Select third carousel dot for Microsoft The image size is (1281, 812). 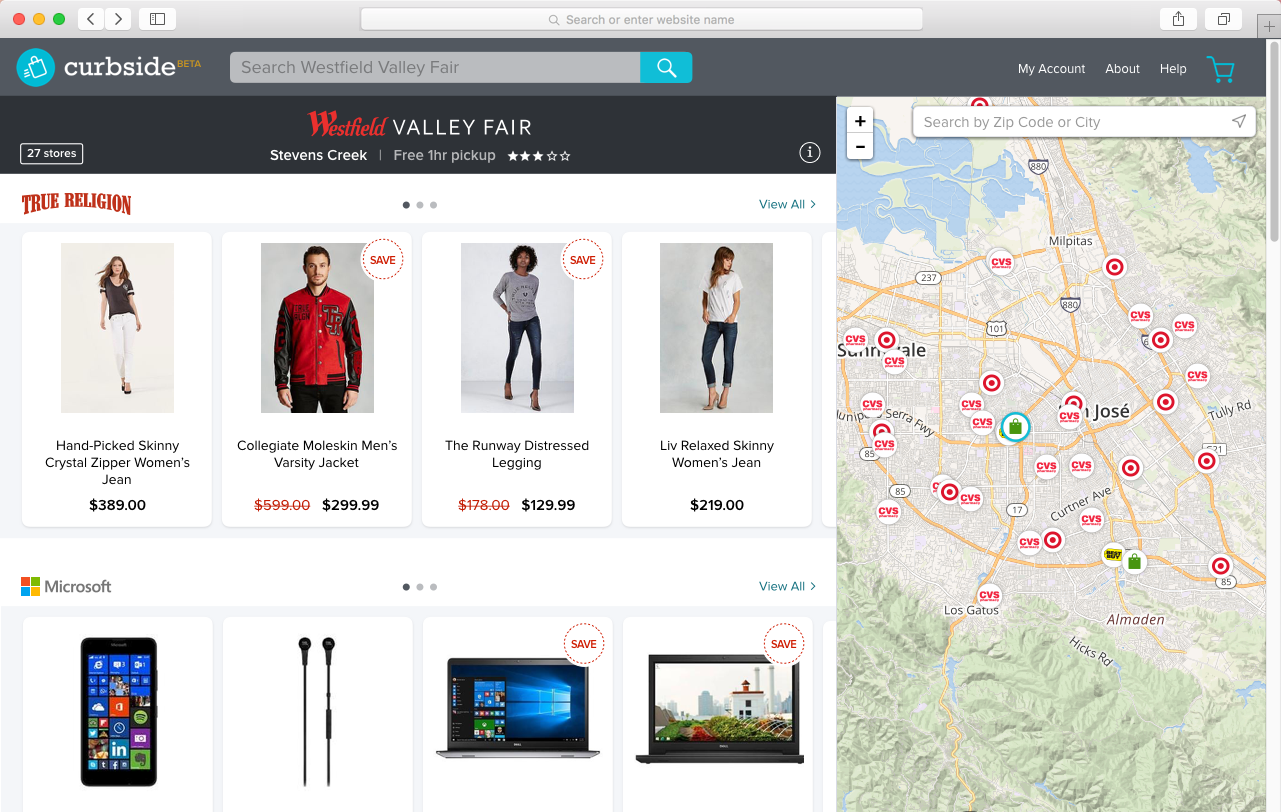coord(433,587)
